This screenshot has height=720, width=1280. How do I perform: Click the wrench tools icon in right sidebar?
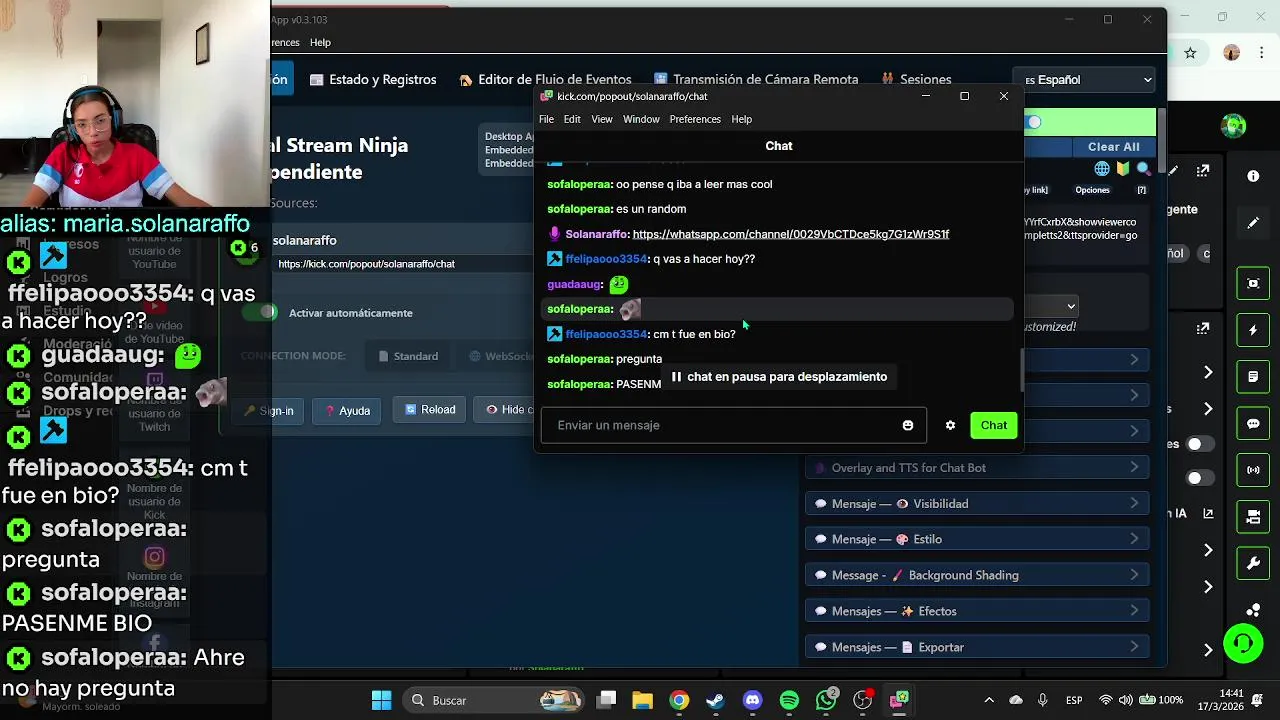click(x=1253, y=564)
